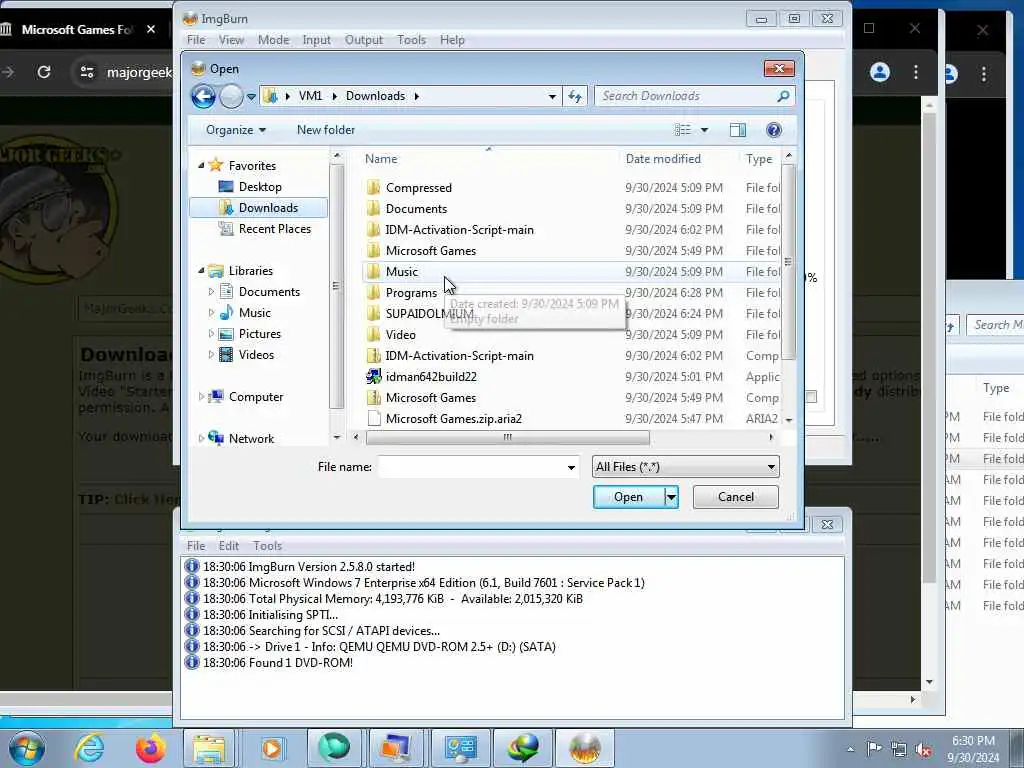
Task: Select Downloads in Favorites
Action: pyautogui.click(x=259, y=208)
